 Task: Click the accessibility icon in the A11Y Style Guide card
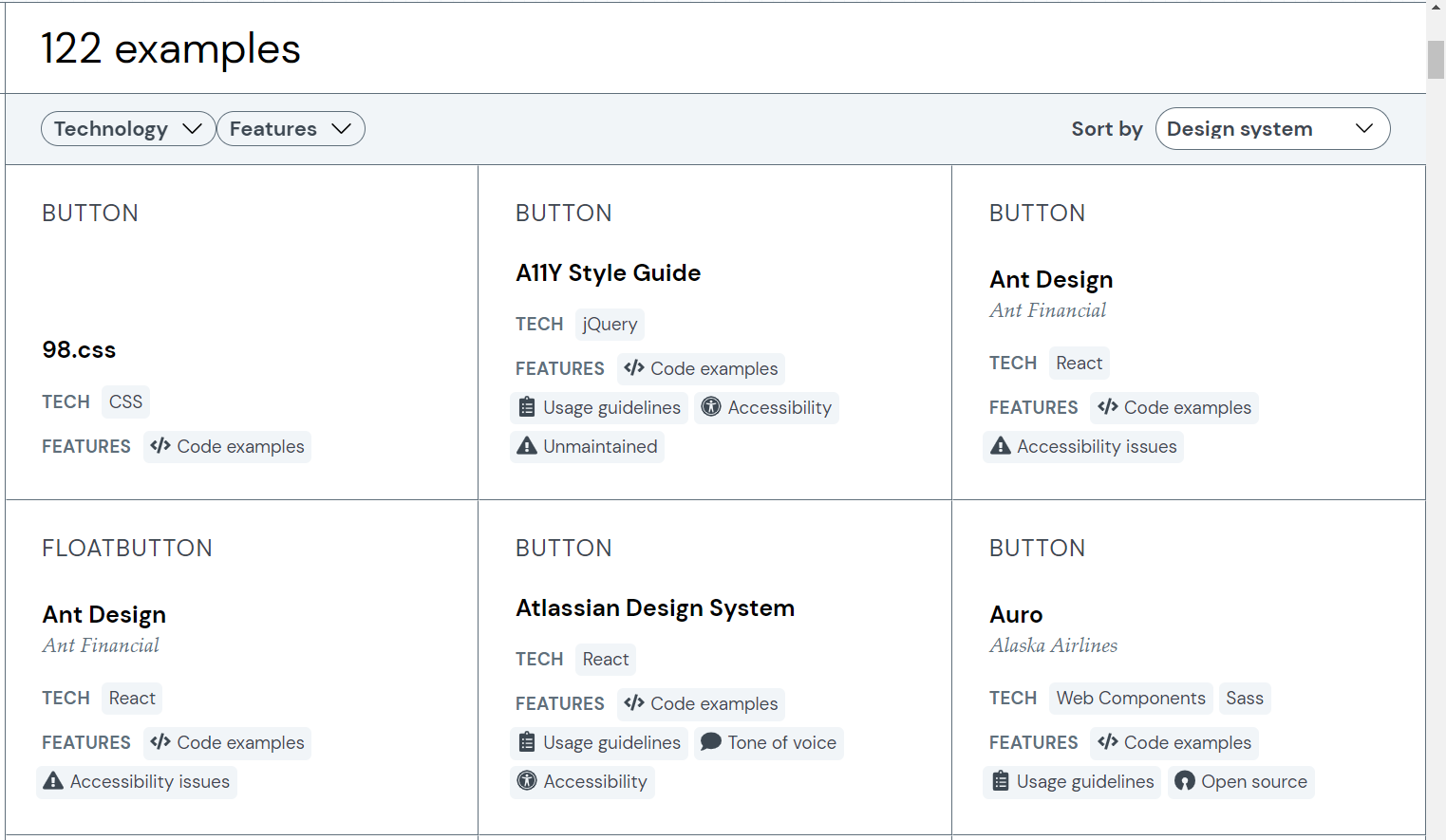pyautogui.click(x=711, y=407)
